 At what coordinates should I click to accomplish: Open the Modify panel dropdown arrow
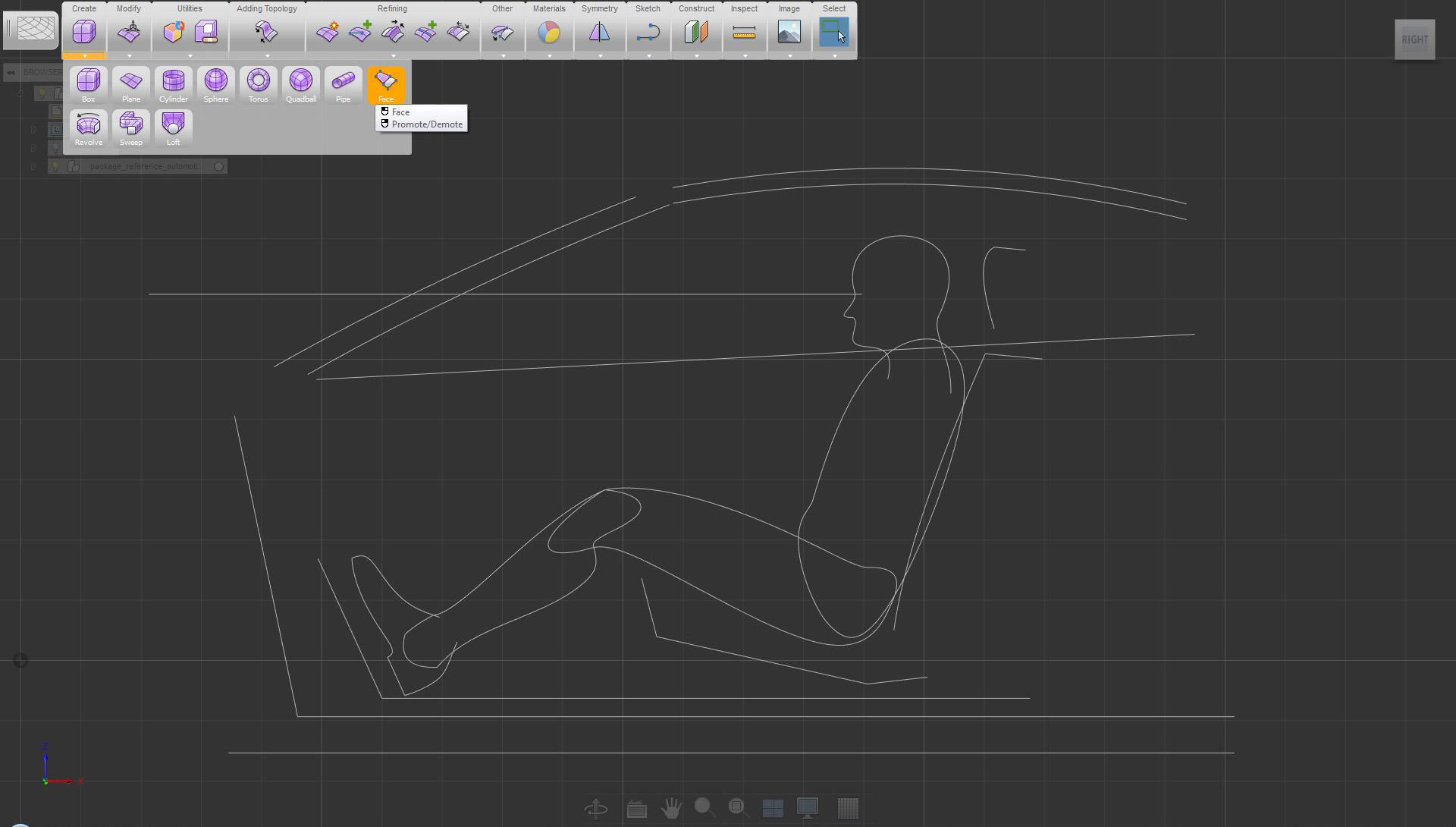click(129, 55)
